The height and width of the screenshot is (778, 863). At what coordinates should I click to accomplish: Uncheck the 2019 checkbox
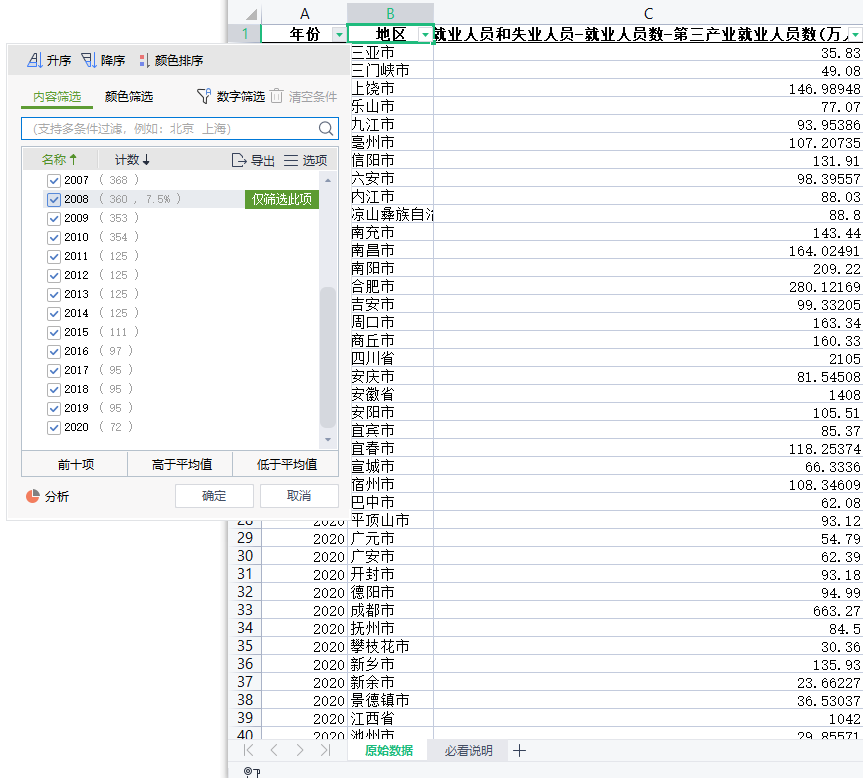(x=53, y=408)
